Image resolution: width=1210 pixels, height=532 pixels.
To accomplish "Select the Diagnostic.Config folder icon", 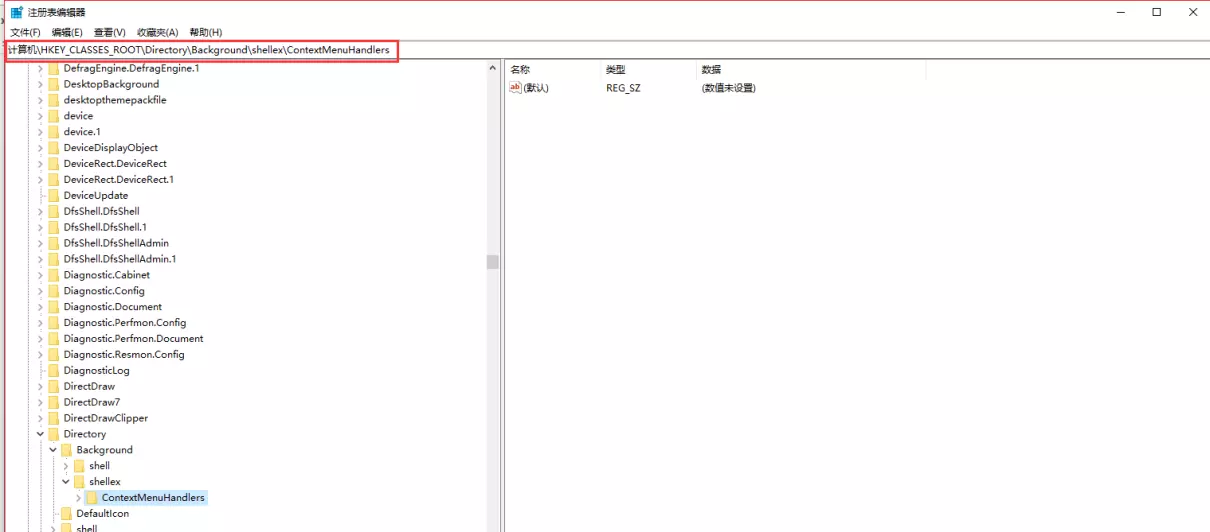I will pyautogui.click(x=54, y=291).
